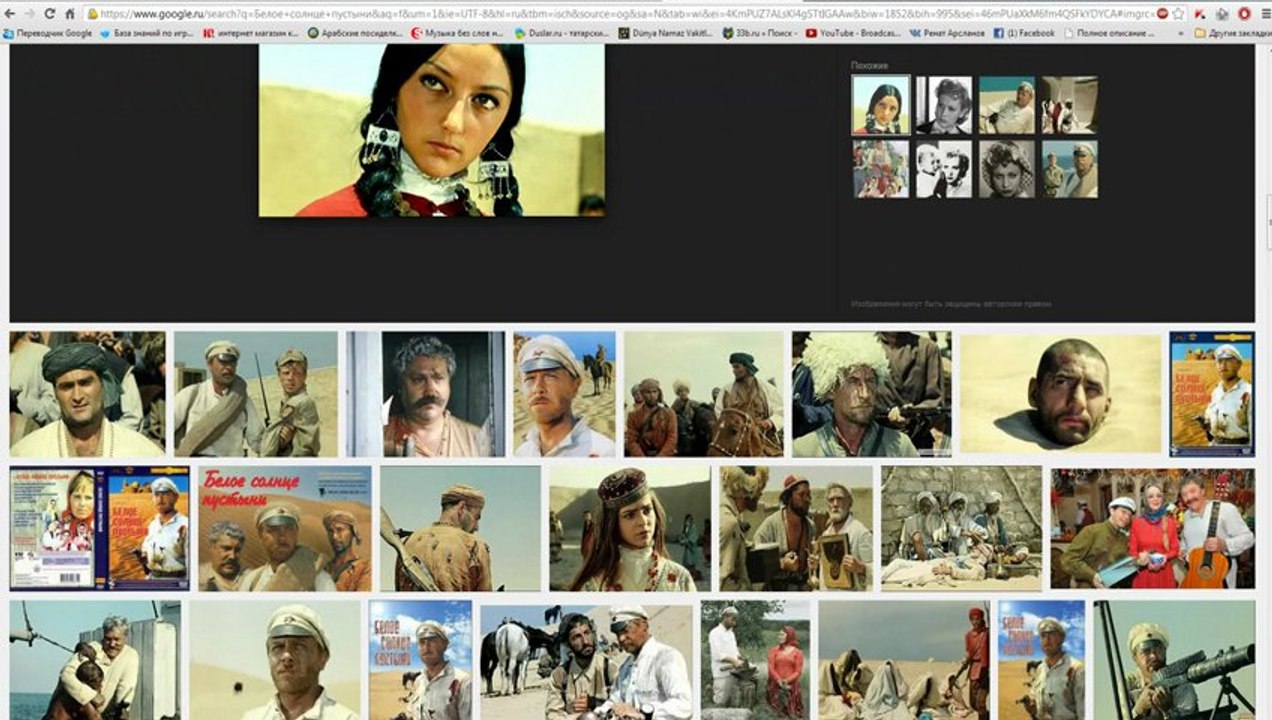Open the large preview of woman with braids
Image resolution: width=1272 pixels, height=720 pixels.
click(432, 130)
